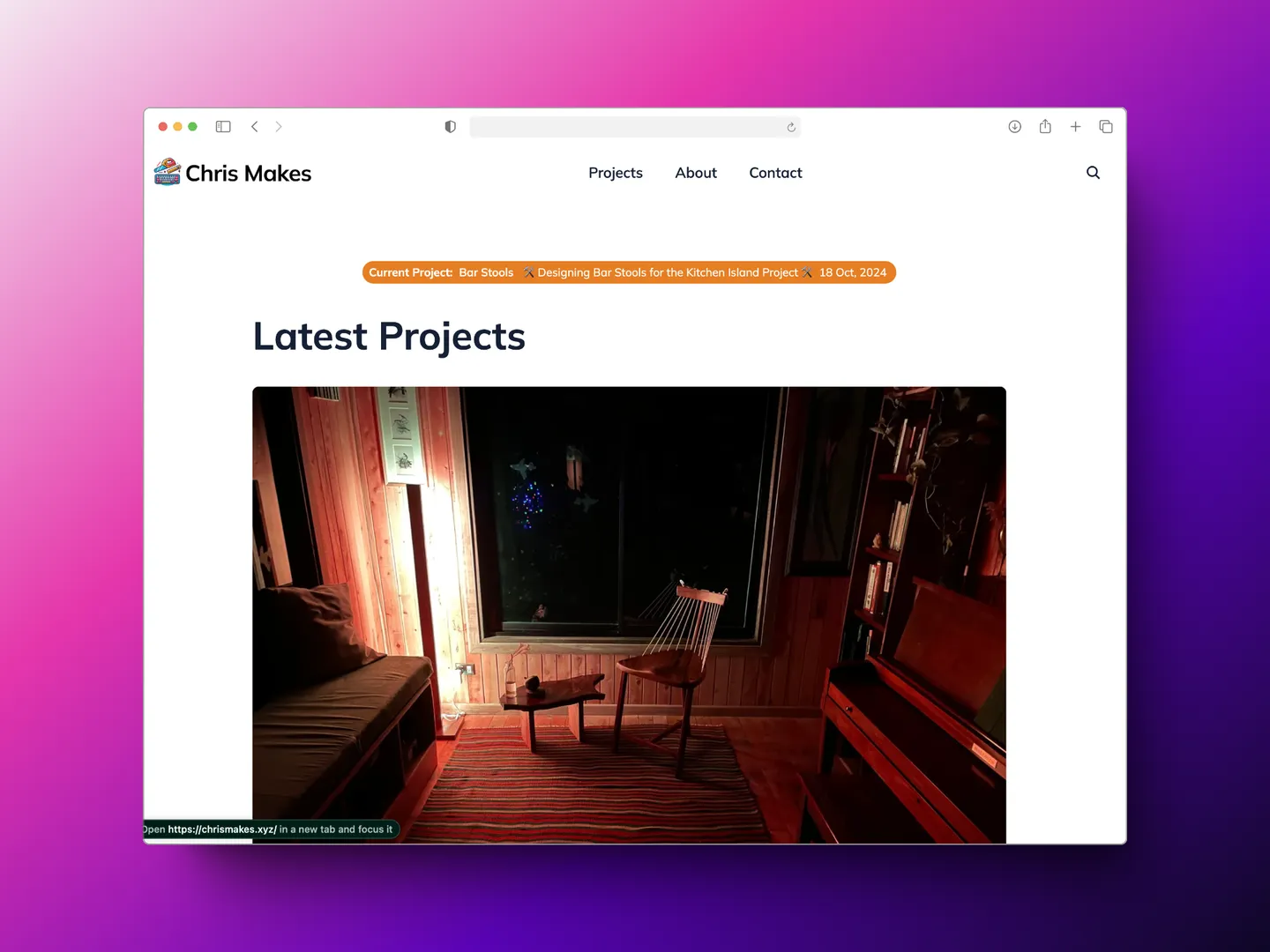Navigate to the About page
This screenshot has width=1270, height=952.
tap(696, 173)
